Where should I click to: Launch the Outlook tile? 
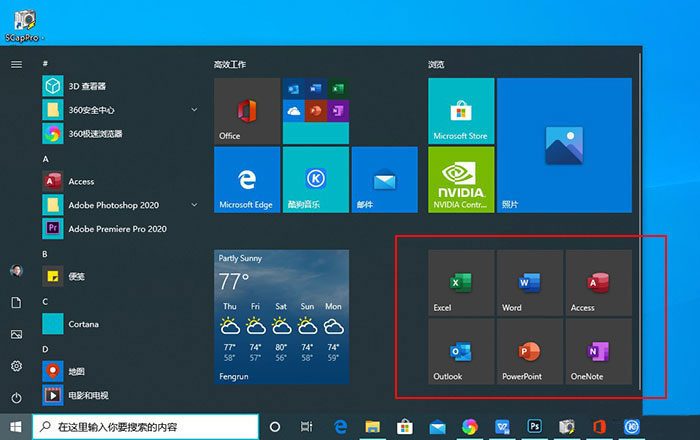[461, 352]
